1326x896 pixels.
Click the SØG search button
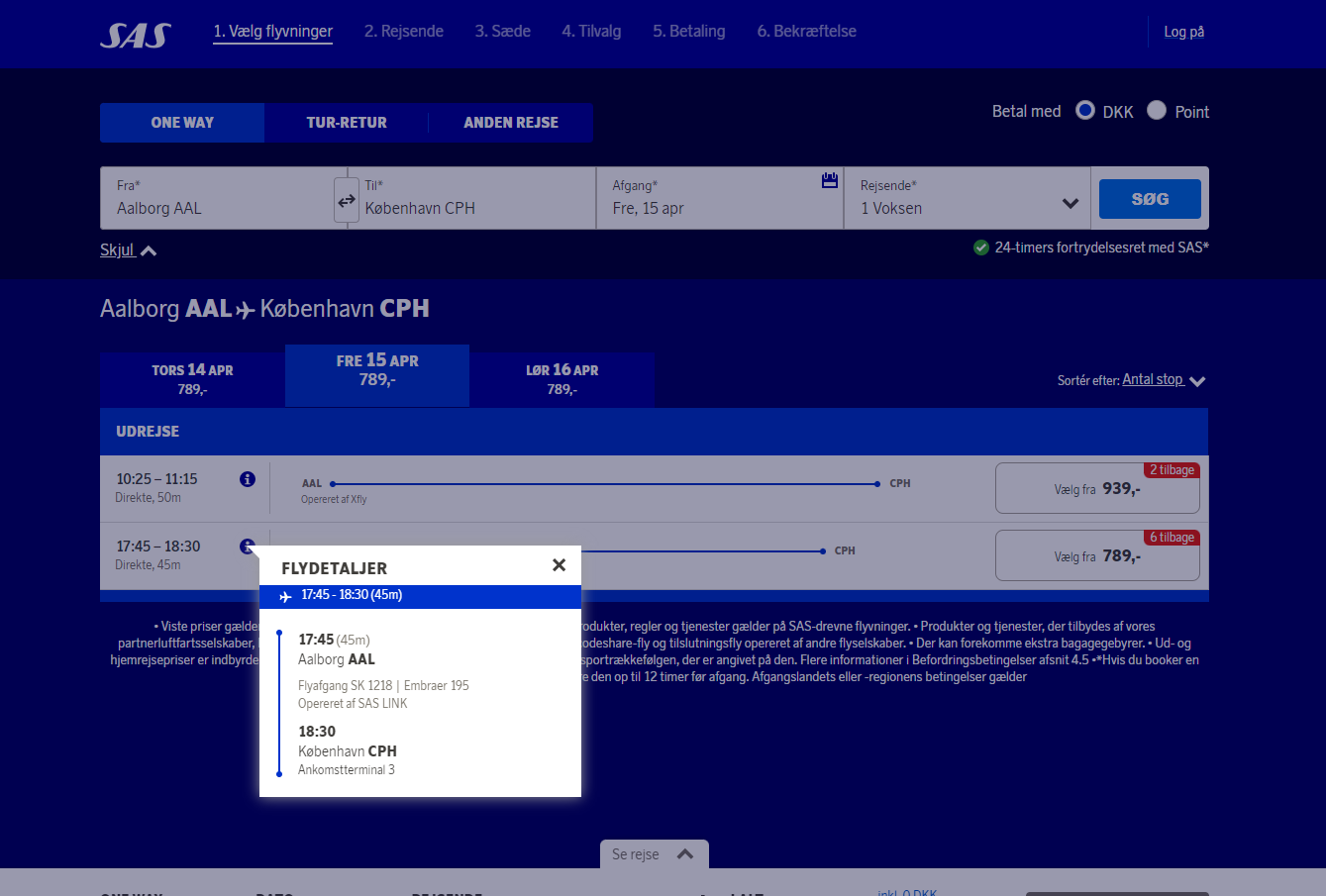pyautogui.click(x=1150, y=199)
